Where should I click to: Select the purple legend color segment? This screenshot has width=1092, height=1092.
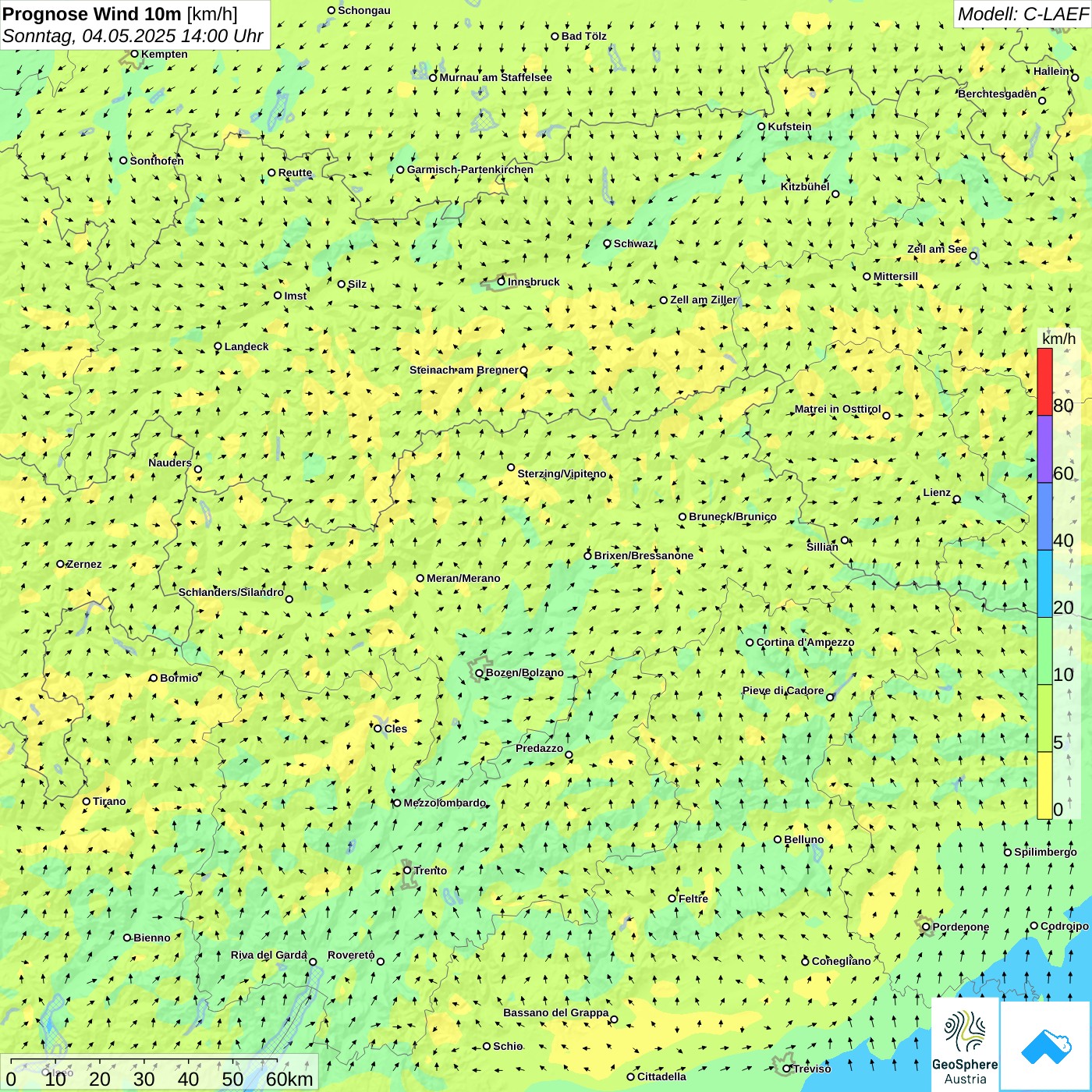(x=1044, y=449)
